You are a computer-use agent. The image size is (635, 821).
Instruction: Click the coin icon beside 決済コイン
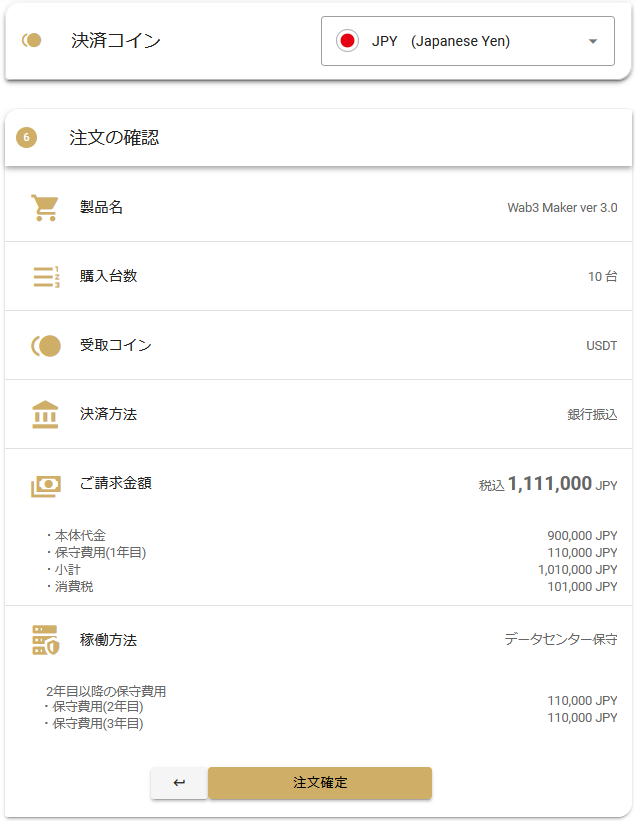click(32, 40)
